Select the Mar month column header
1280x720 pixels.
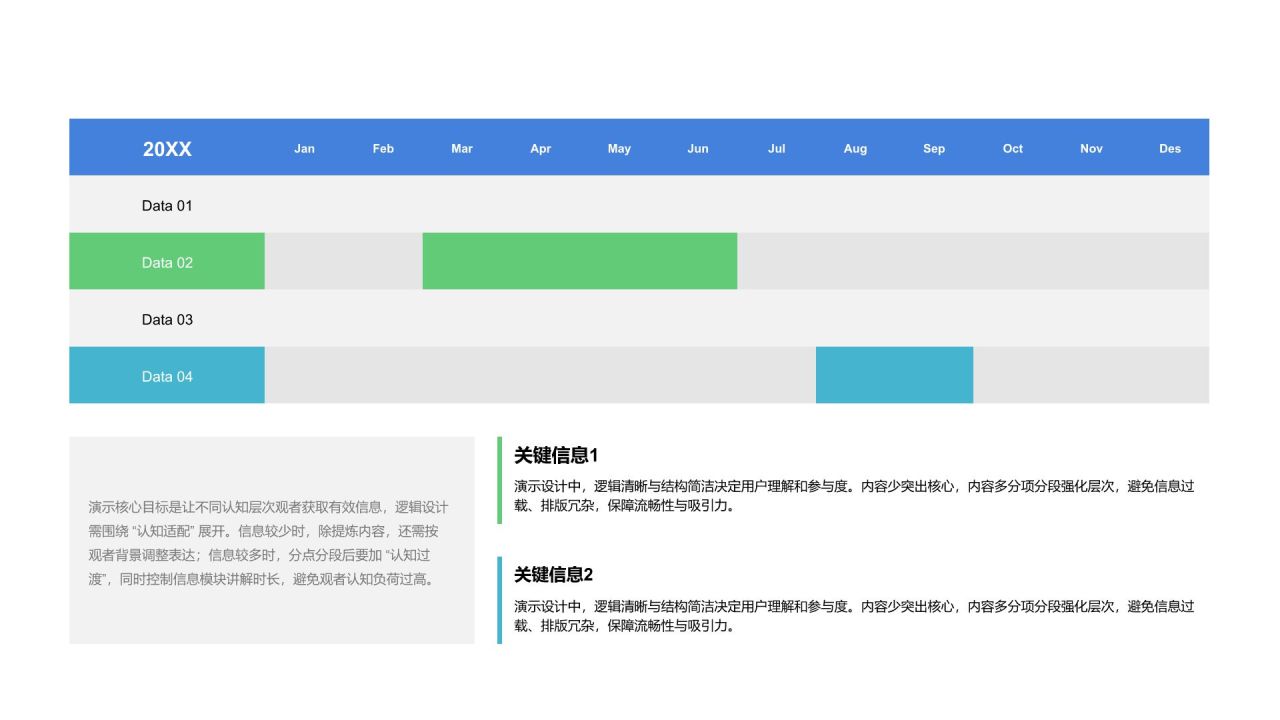pos(462,149)
